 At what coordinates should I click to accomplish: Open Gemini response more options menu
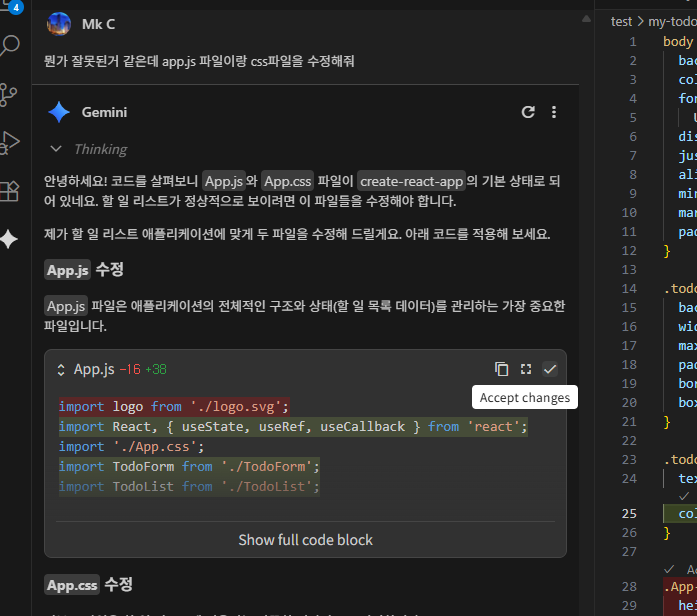(554, 112)
